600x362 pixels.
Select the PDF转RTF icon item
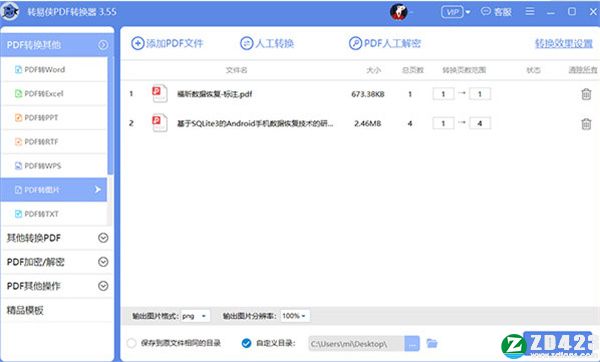[18, 142]
